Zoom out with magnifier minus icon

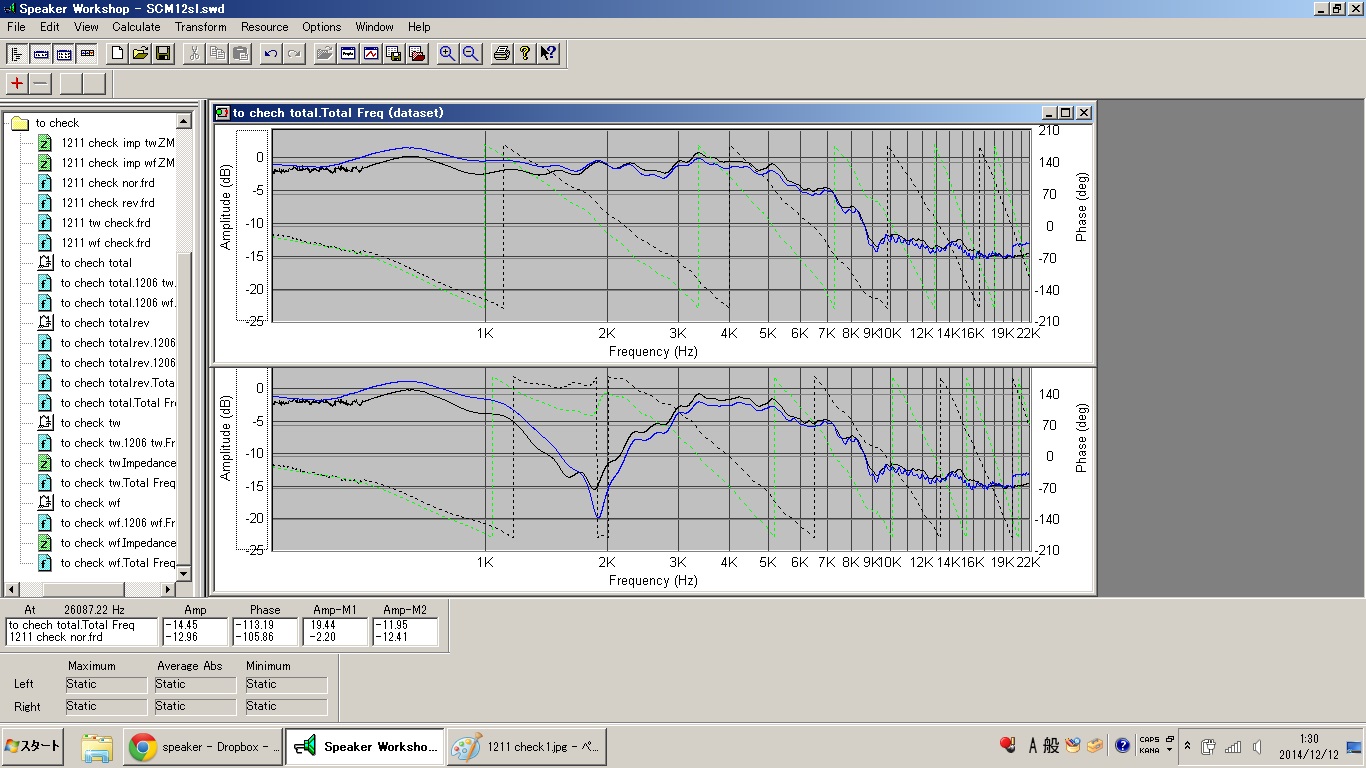(x=470, y=54)
